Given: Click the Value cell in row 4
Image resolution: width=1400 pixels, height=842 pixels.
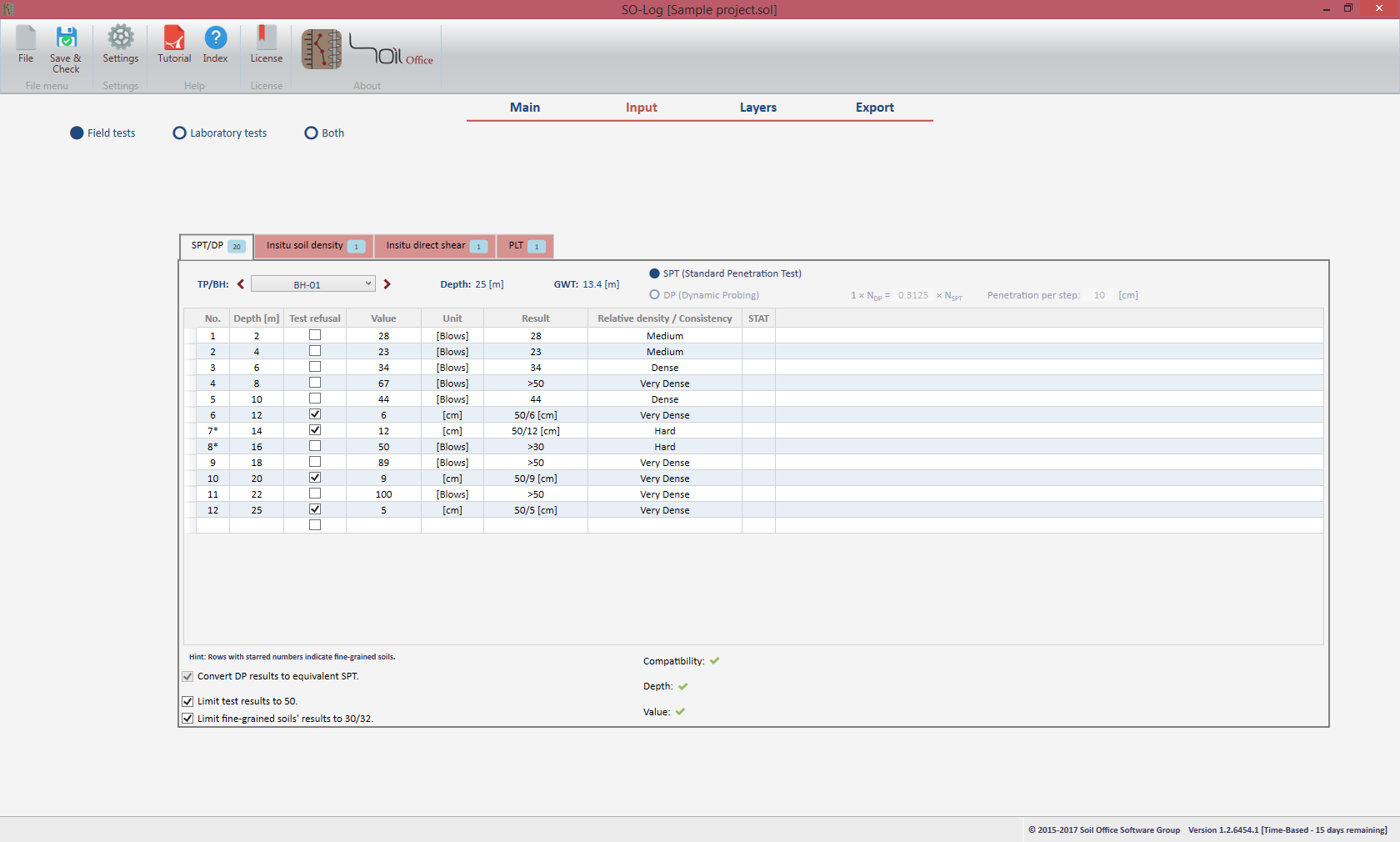Looking at the screenshot, I should [383, 383].
